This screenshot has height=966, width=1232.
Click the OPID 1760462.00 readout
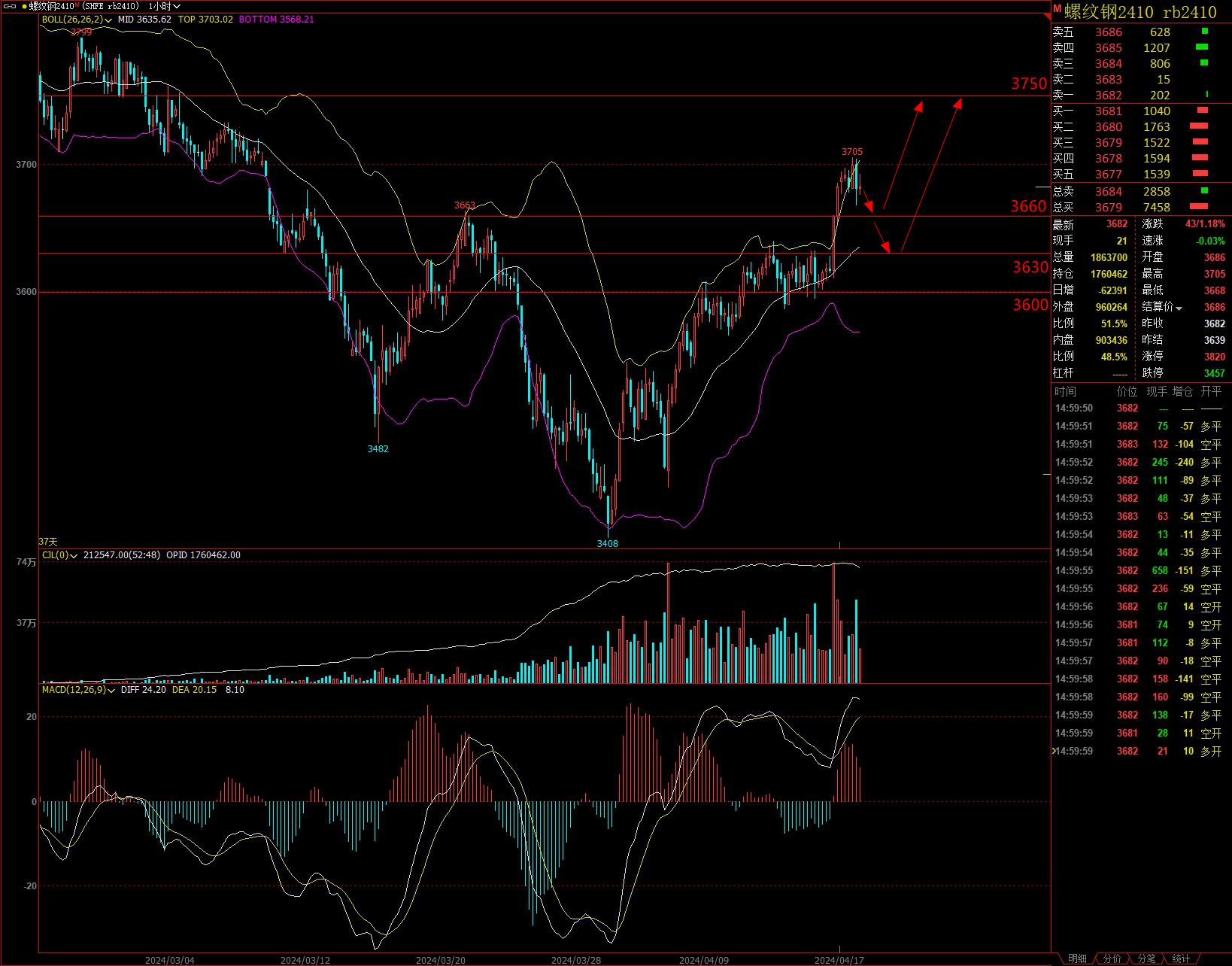coord(203,555)
